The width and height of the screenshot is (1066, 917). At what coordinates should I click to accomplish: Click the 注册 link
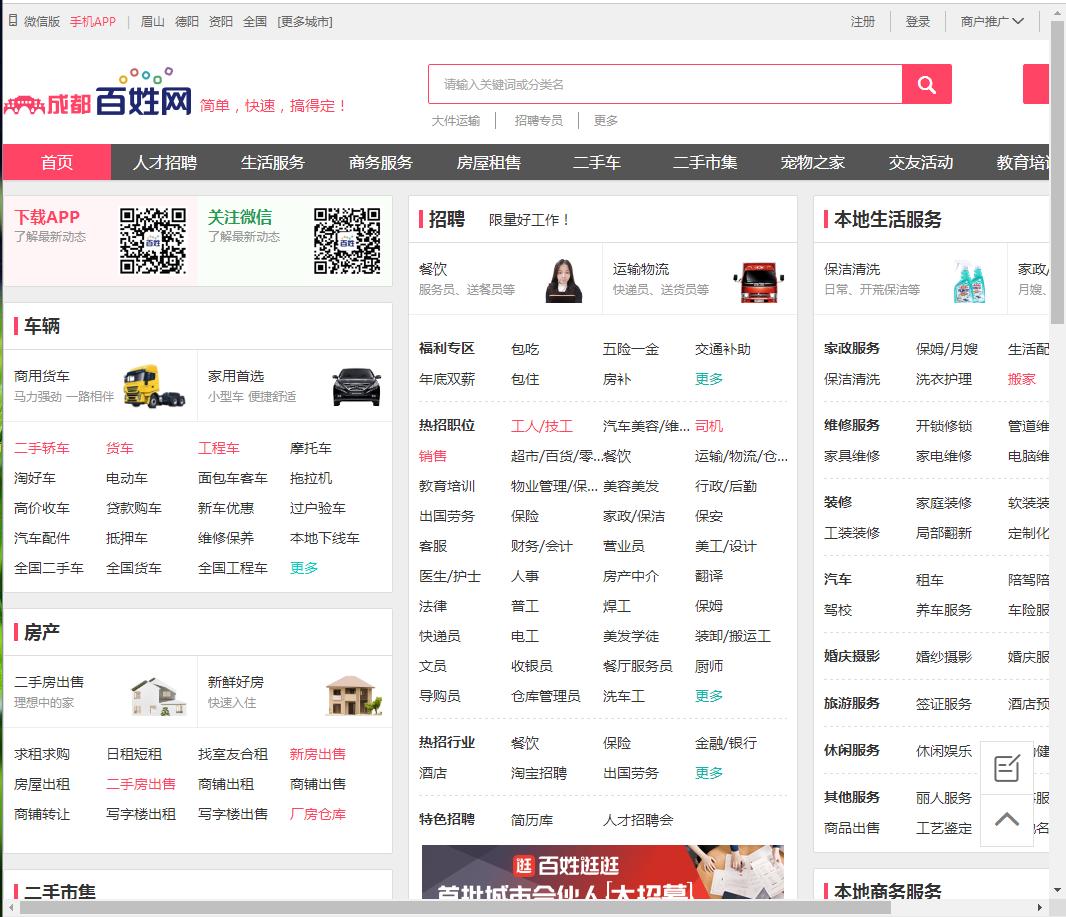click(x=862, y=20)
